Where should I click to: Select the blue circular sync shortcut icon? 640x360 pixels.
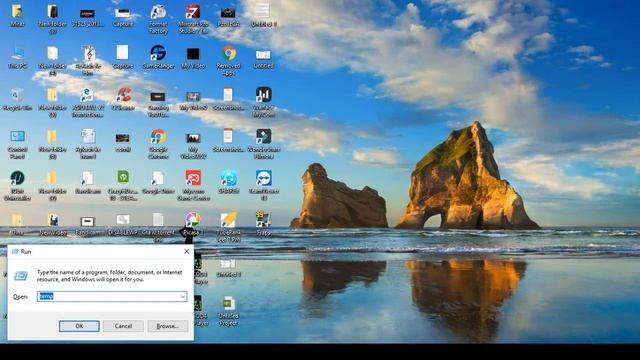tap(229, 178)
